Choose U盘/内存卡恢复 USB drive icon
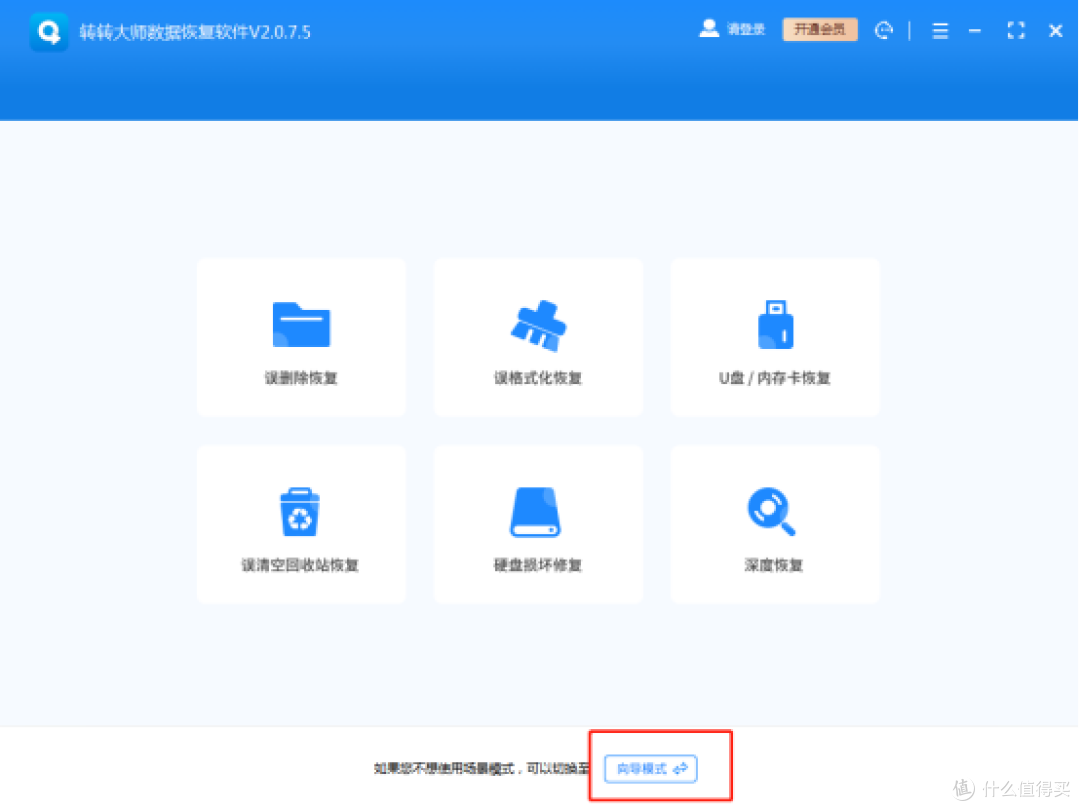The width and height of the screenshot is (1080, 811). pos(776,325)
